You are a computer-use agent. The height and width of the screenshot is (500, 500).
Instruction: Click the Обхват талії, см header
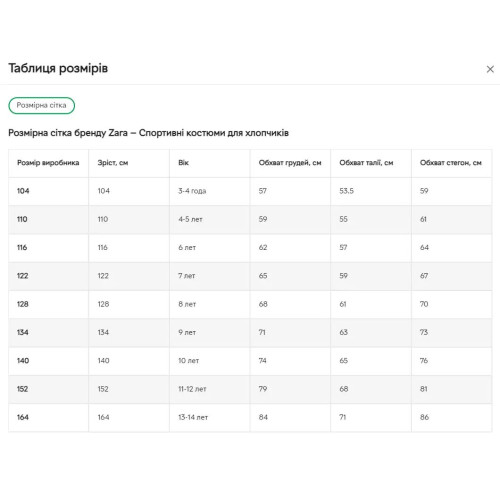(x=366, y=163)
